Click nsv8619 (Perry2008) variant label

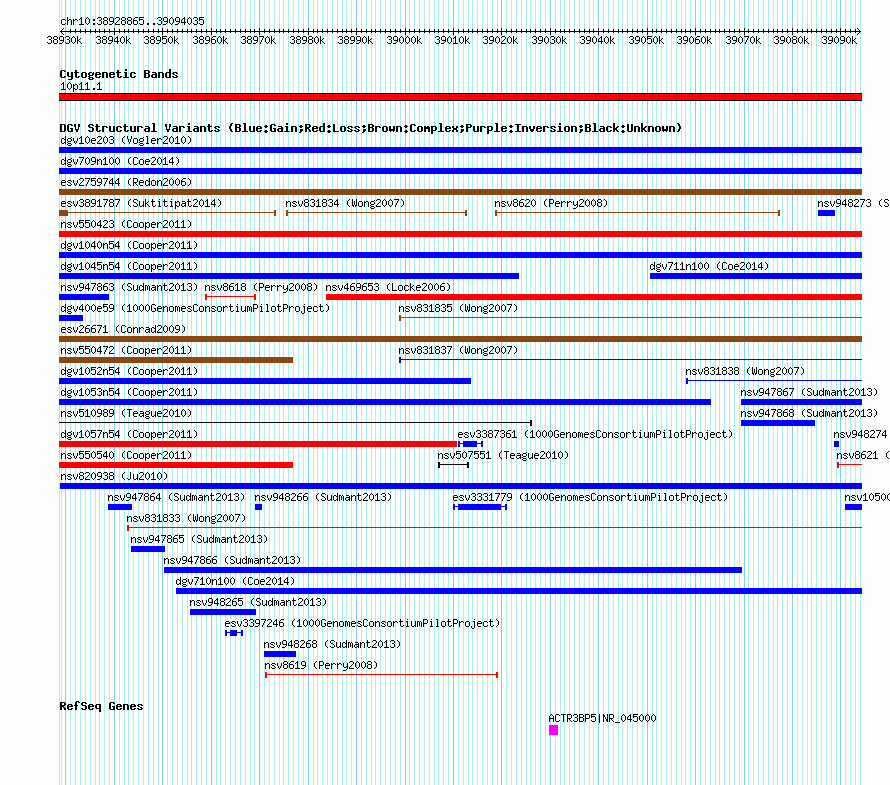pos(321,665)
